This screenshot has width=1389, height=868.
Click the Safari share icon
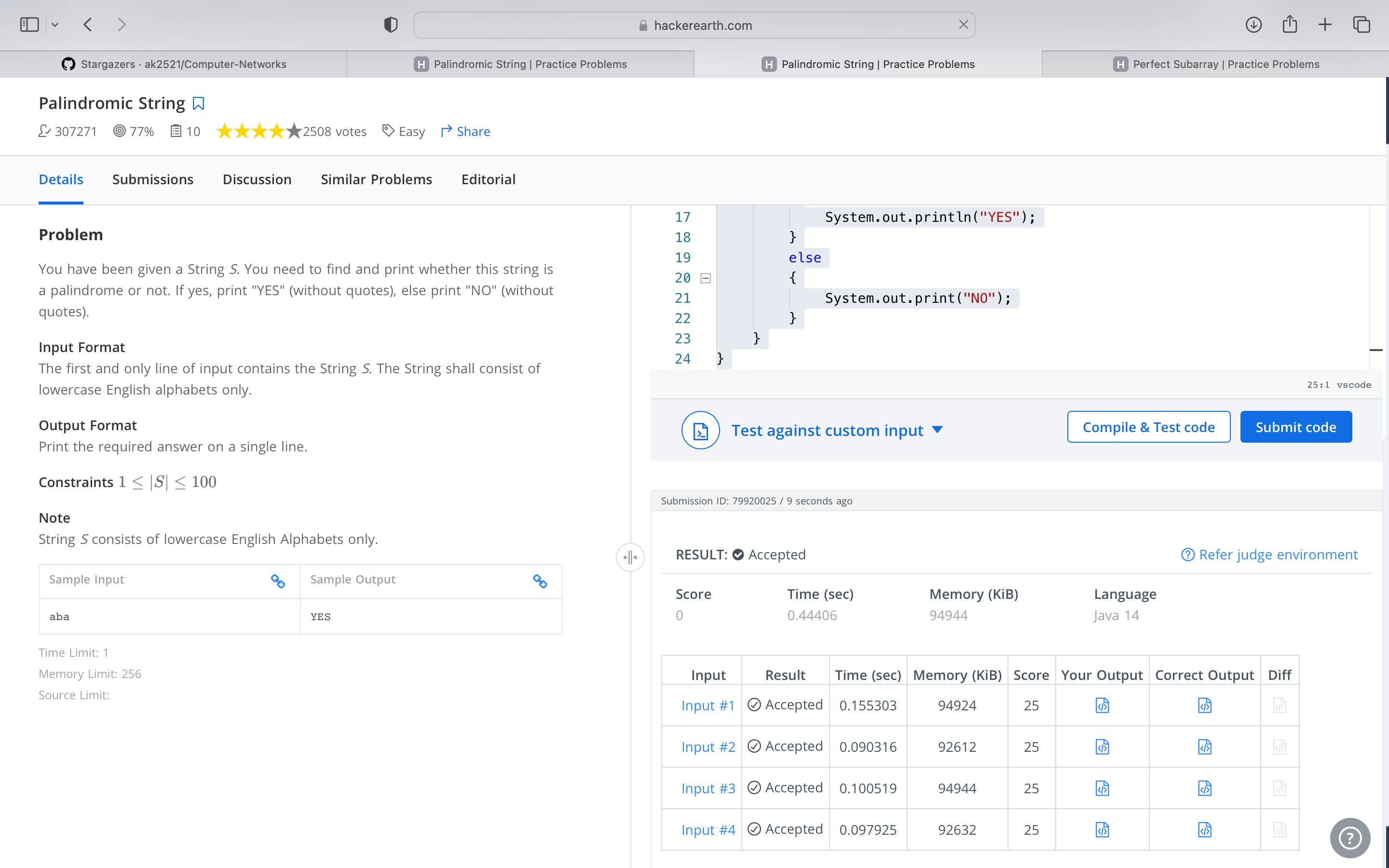[1289, 25]
